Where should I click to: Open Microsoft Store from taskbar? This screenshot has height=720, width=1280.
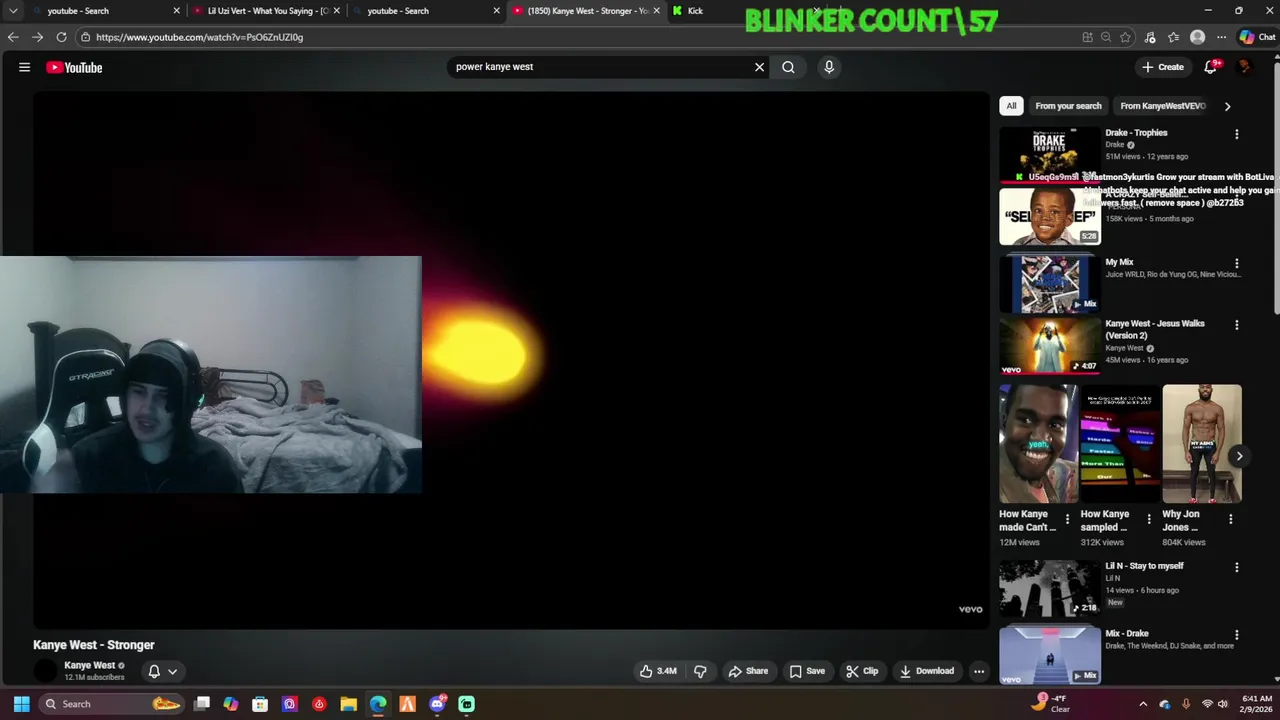[260, 704]
